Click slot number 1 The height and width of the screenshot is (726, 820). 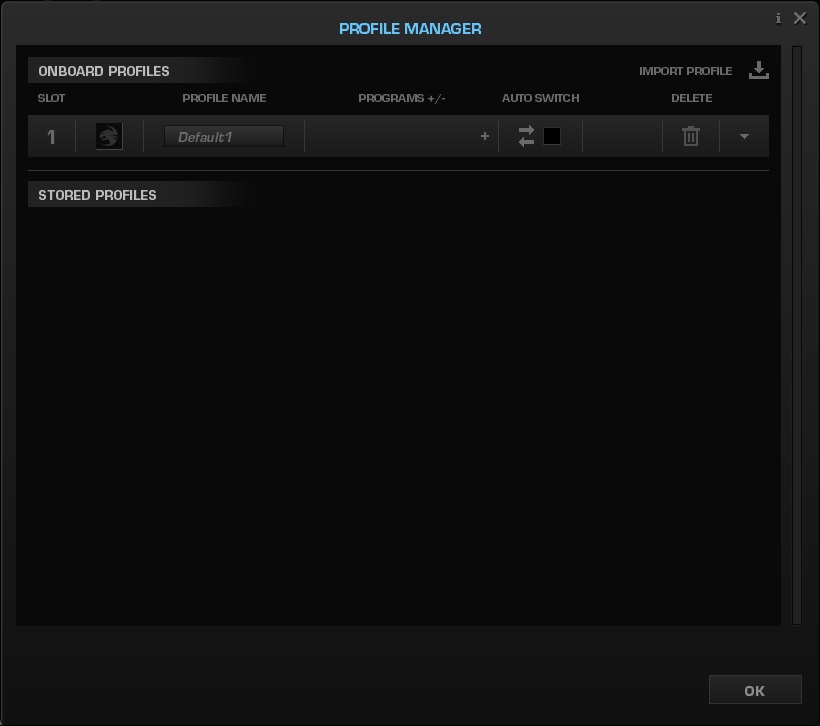[x=51, y=137]
